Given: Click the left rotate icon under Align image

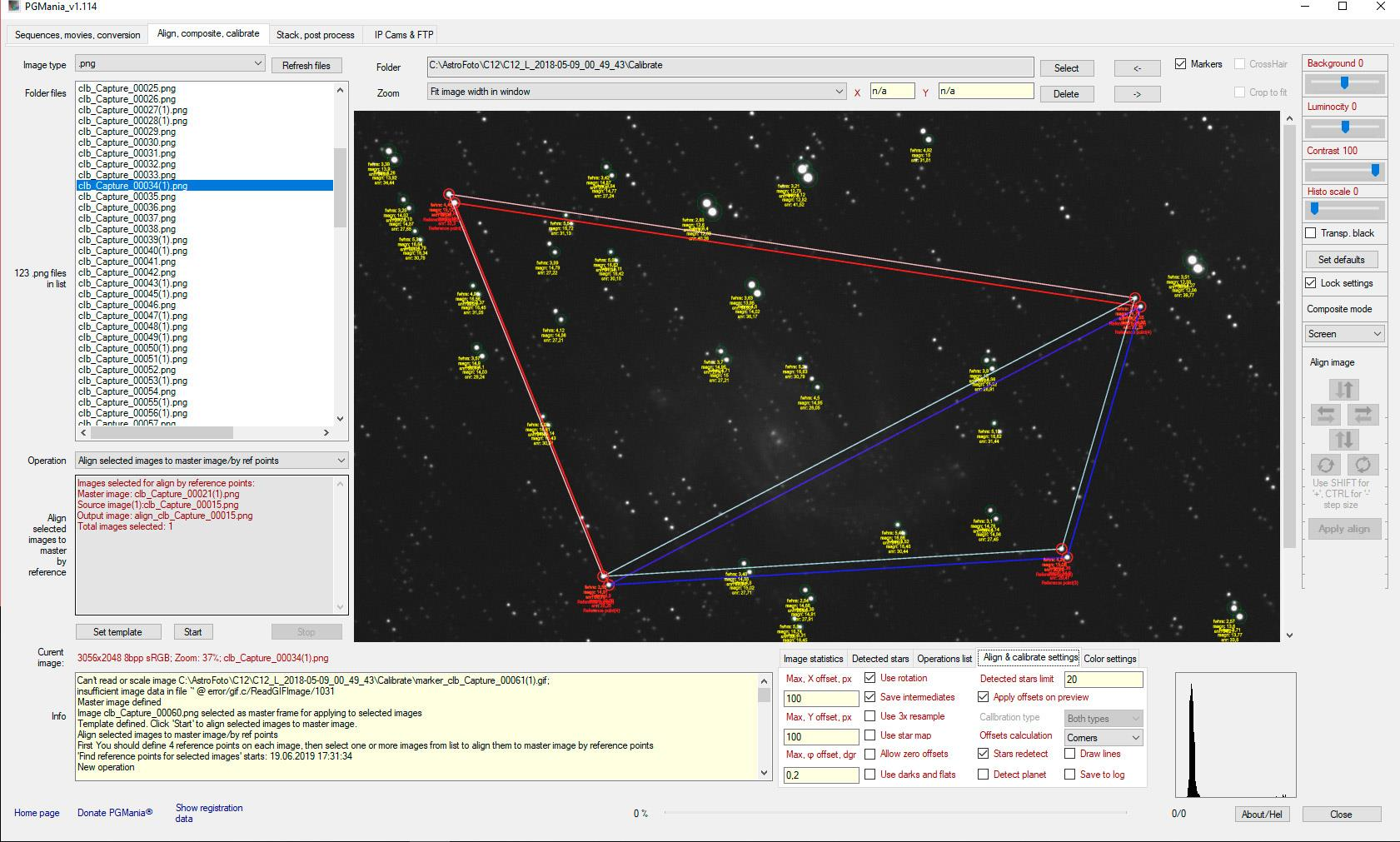Looking at the screenshot, I should 1325,465.
